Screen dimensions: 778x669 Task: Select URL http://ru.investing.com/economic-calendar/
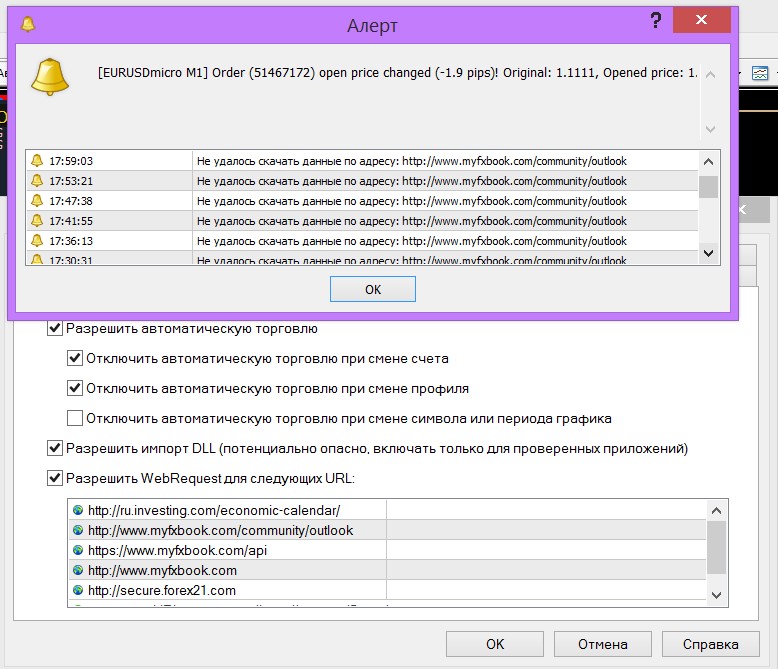(x=387, y=510)
